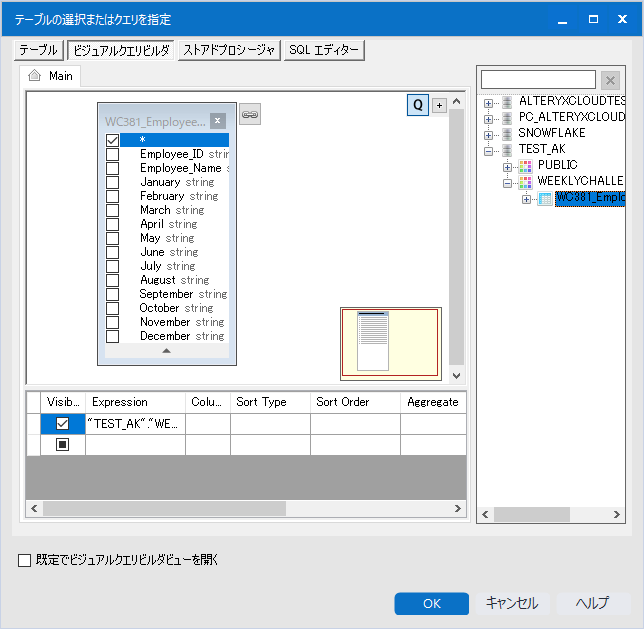Open the ストアドプロシージャ tab
The width and height of the screenshot is (644, 629).
tap(229, 50)
